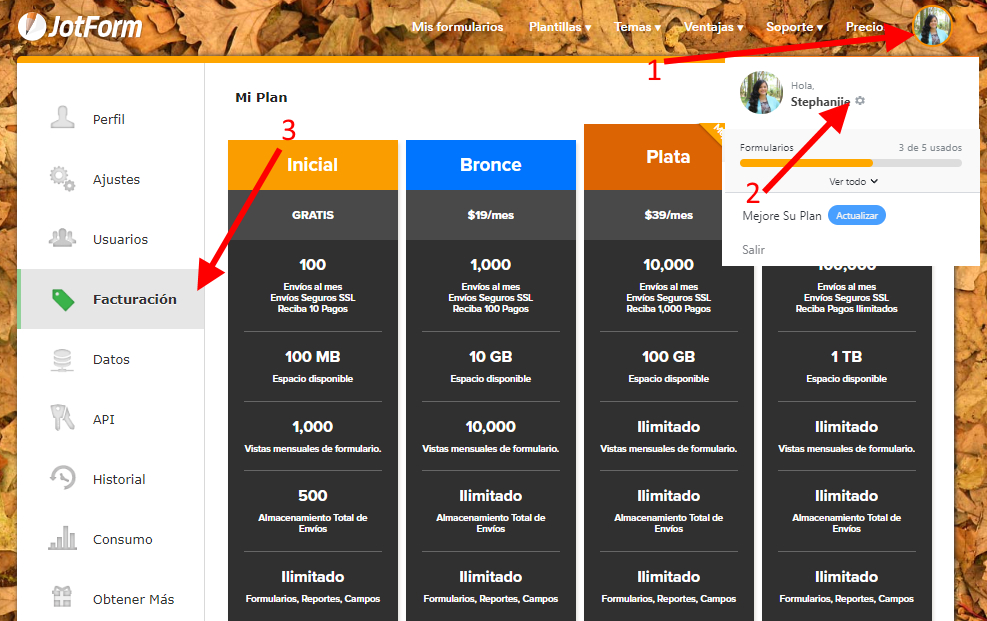
Task: Go to Mis formularios
Action: click(458, 27)
